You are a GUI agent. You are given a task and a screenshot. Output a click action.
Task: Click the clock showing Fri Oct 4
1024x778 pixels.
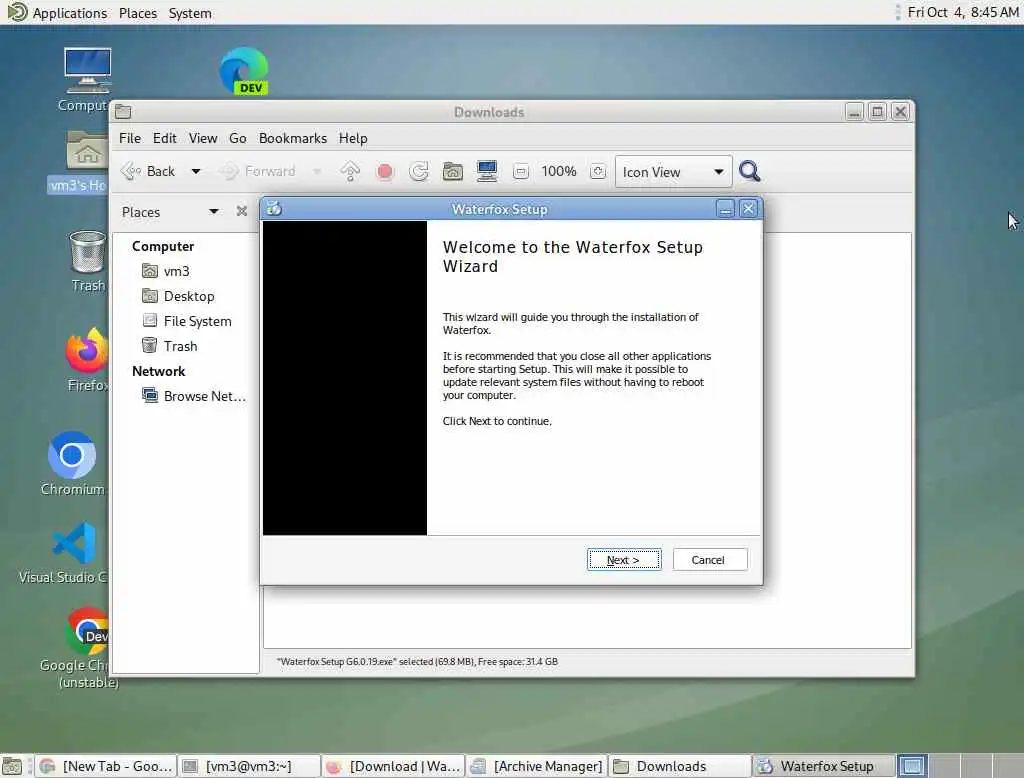963,12
